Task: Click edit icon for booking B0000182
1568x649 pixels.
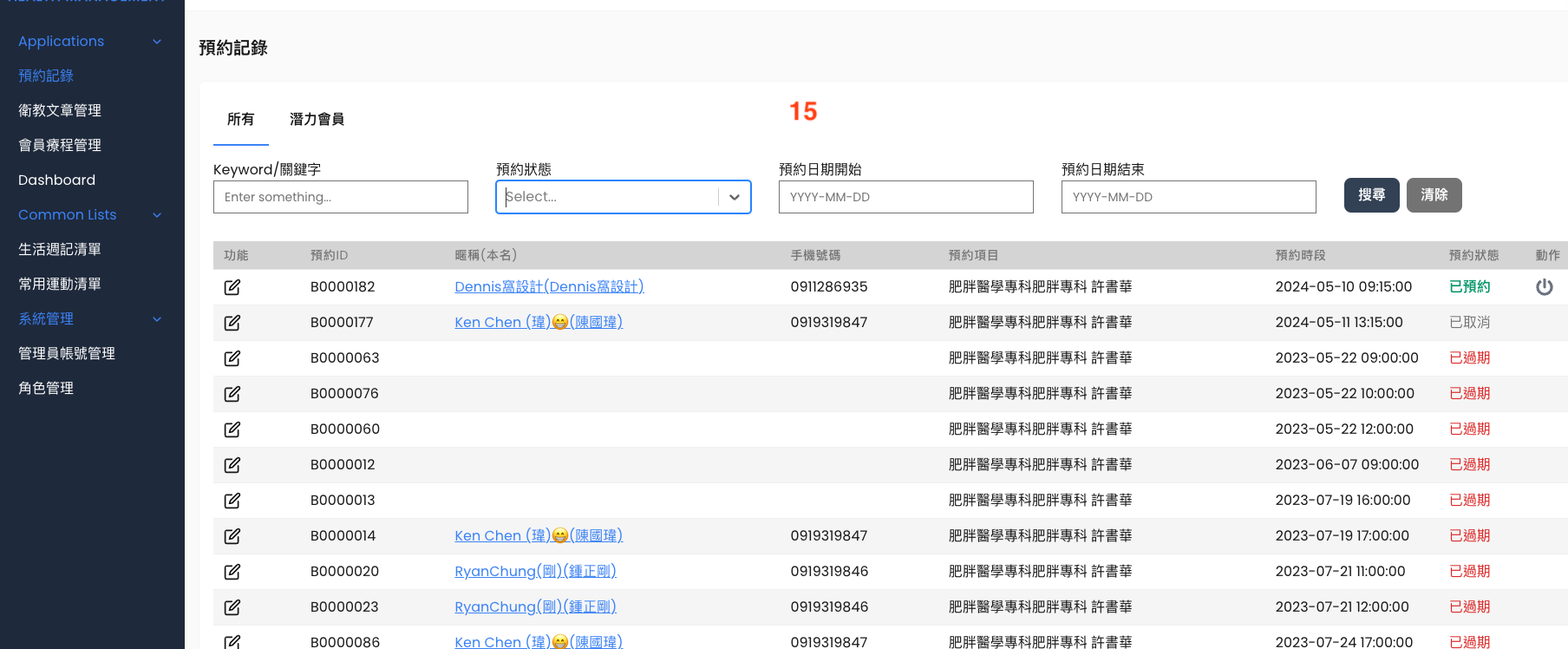Action: click(x=232, y=287)
